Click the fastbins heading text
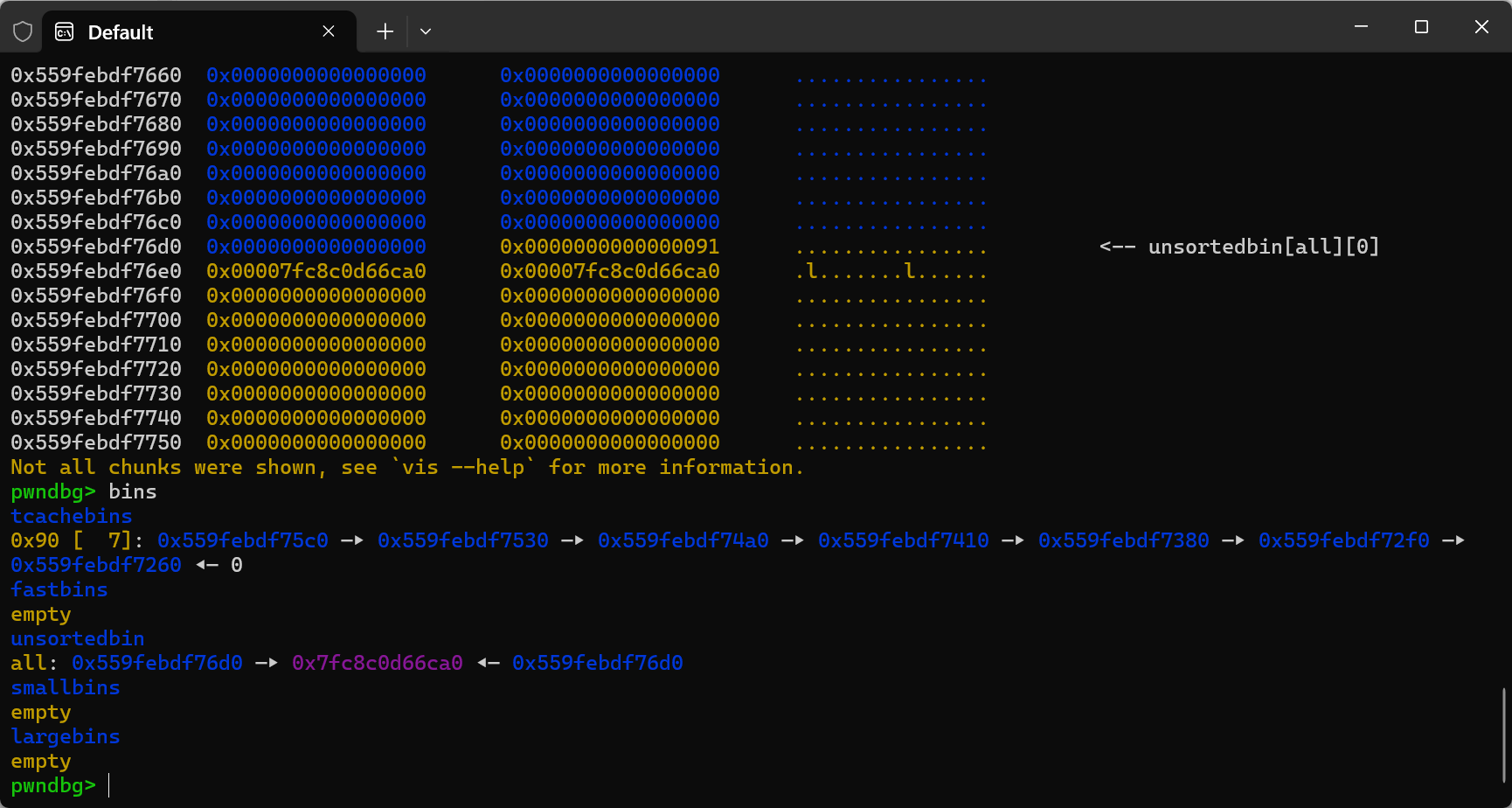 [x=59, y=589]
